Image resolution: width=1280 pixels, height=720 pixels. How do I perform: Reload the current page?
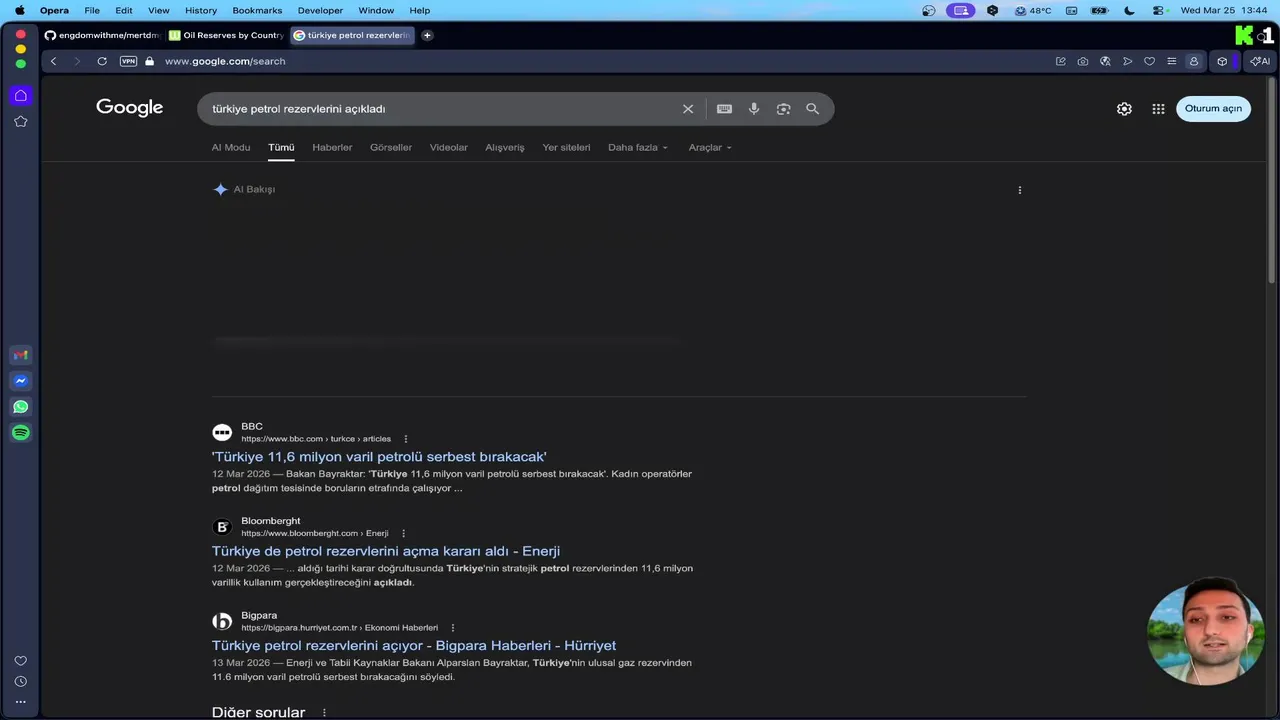102,61
